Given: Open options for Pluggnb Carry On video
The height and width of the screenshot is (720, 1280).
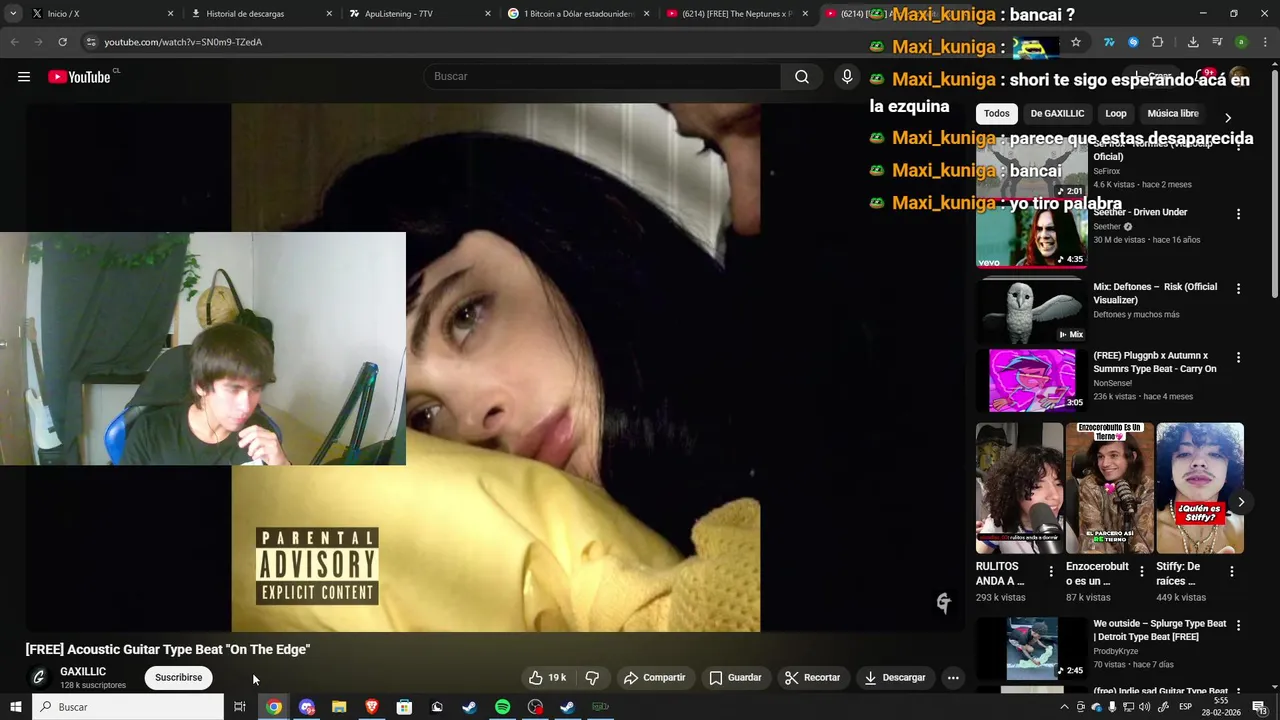Looking at the screenshot, I should tap(1238, 357).
